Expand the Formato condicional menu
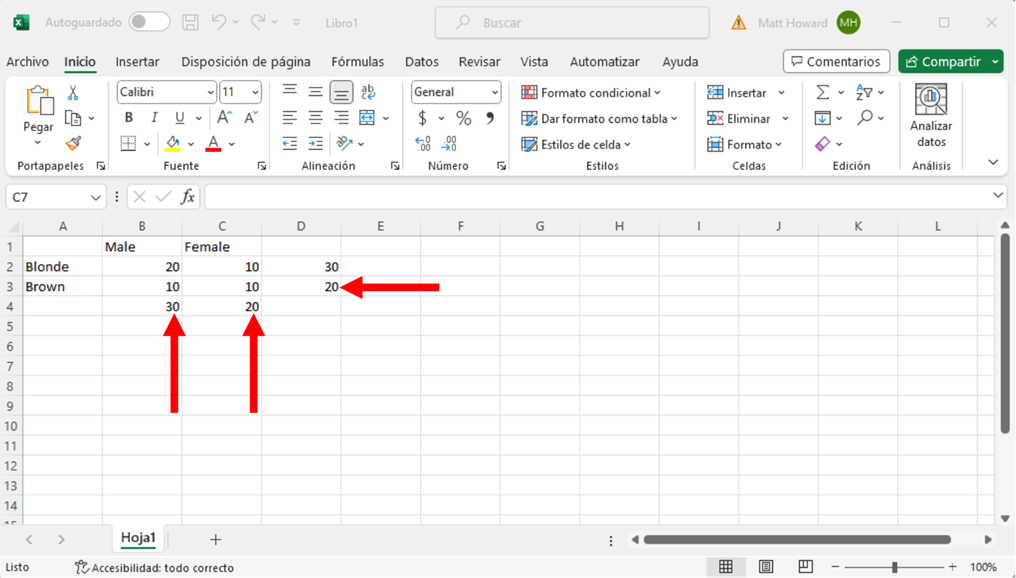 [x=591, y=93]
